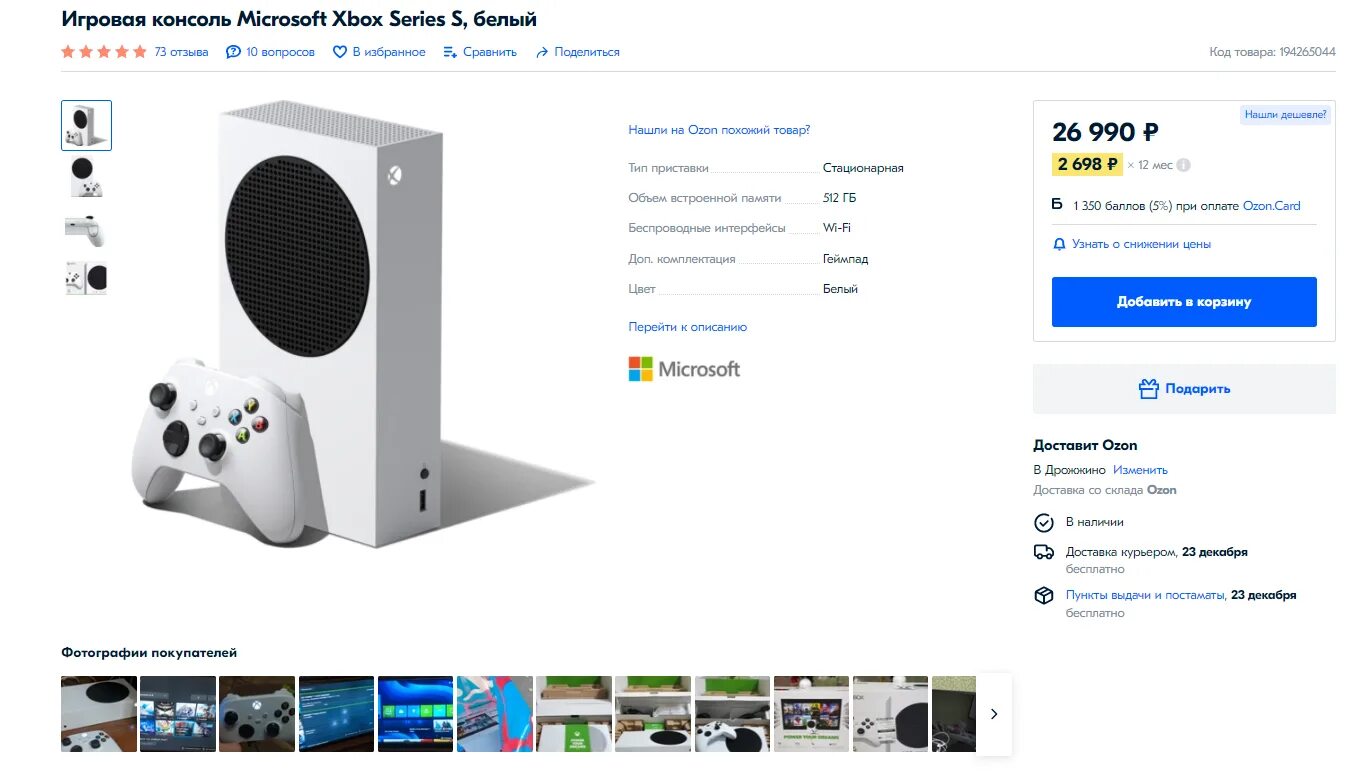This screenshot has height=771, width=1353.
Task: Open Ozon.Card payment link
Action: [1271, 206]
